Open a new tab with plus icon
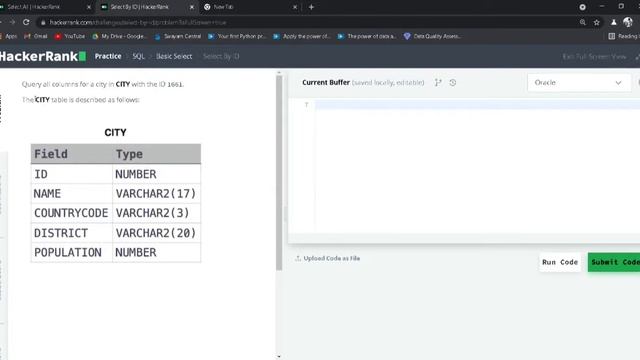The width and height of the screenshot is (640, 360). [x=311, y=7]
